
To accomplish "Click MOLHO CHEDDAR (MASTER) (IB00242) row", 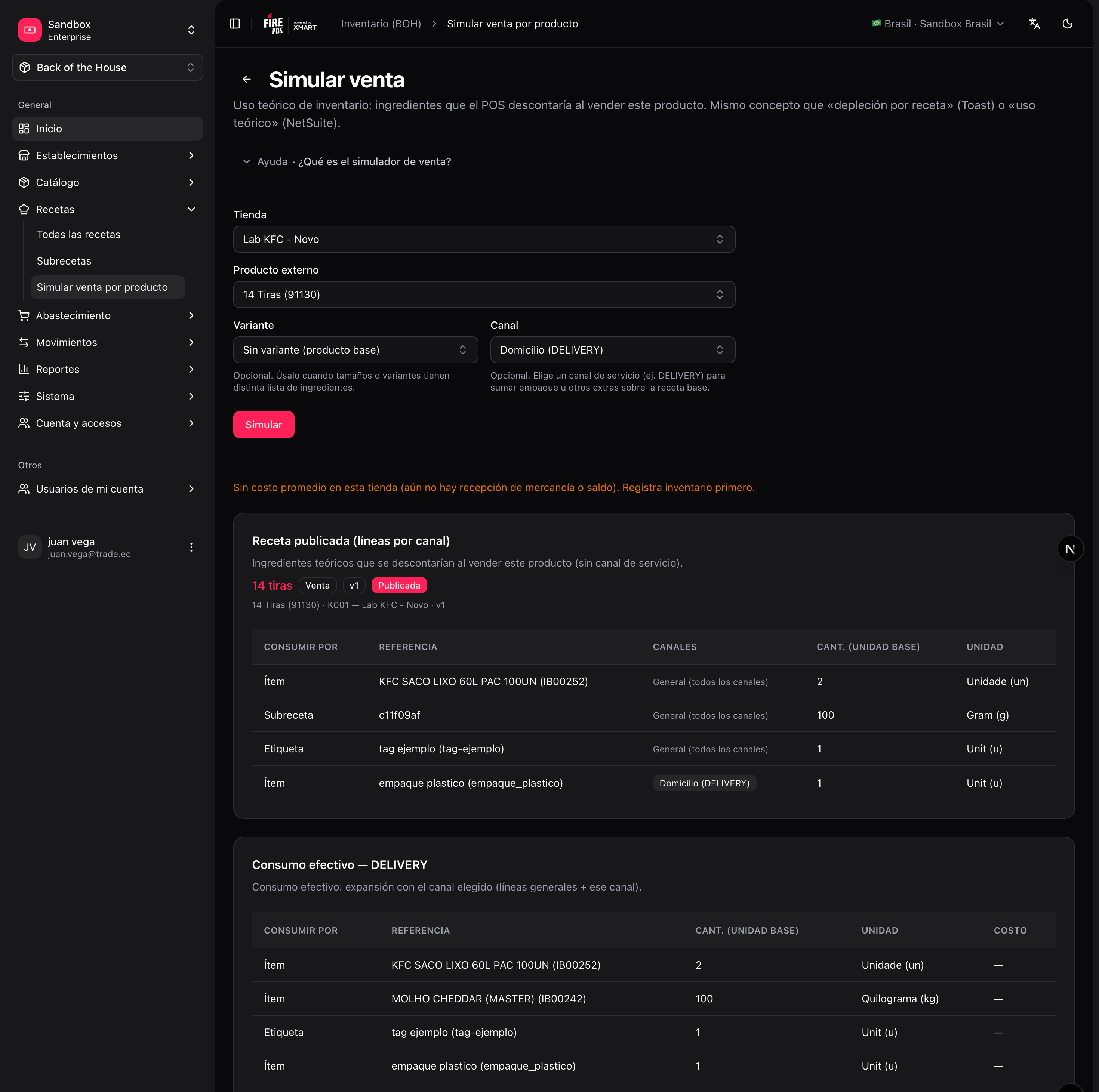I will [x=654, y=999].
